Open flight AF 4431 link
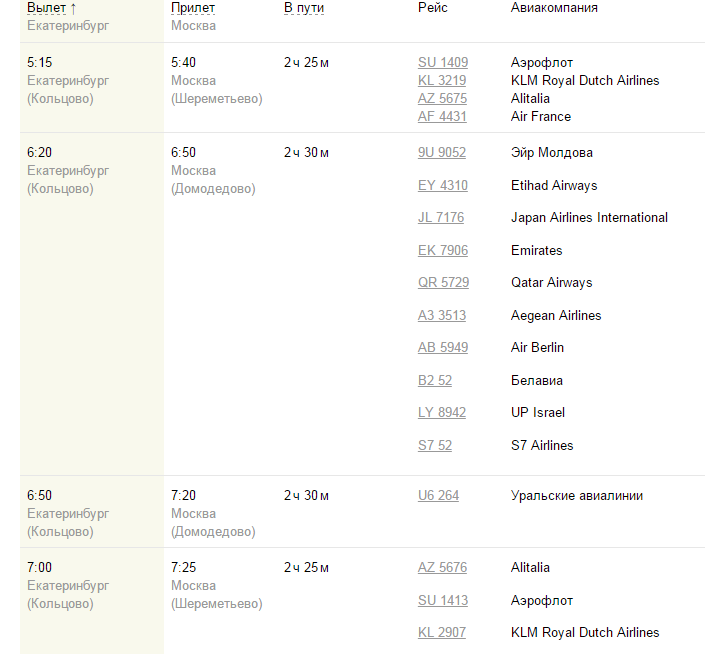The image size is (705, 654). click(442, 117)
